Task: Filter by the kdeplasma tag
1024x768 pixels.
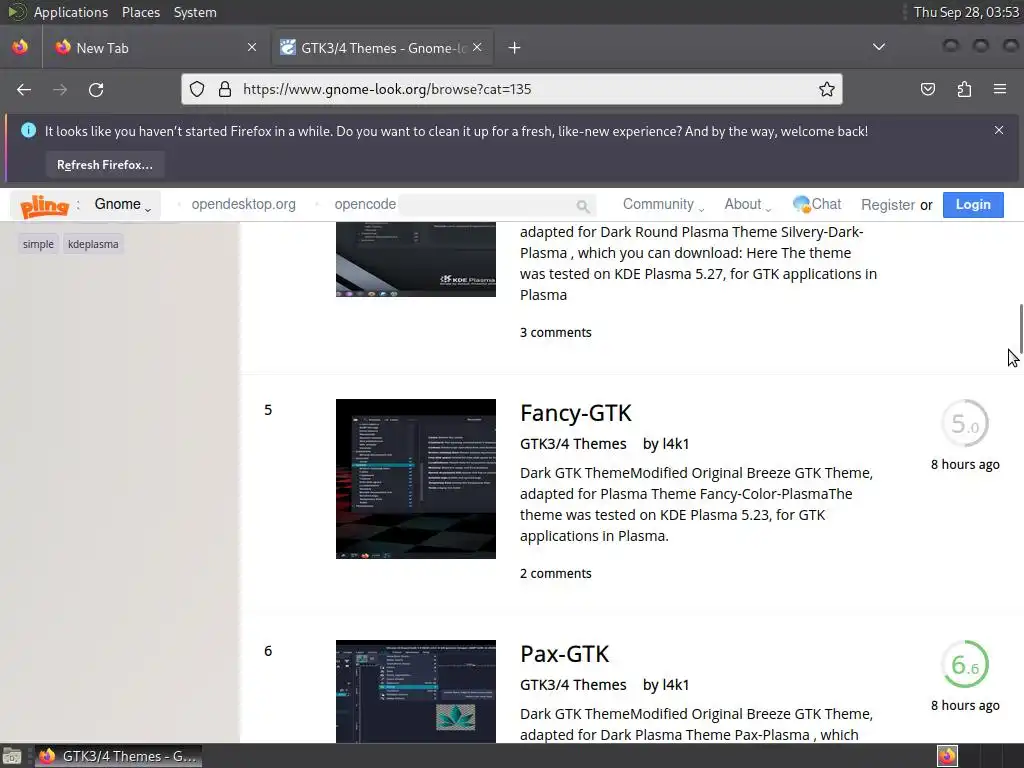Action: pos(93,244)
